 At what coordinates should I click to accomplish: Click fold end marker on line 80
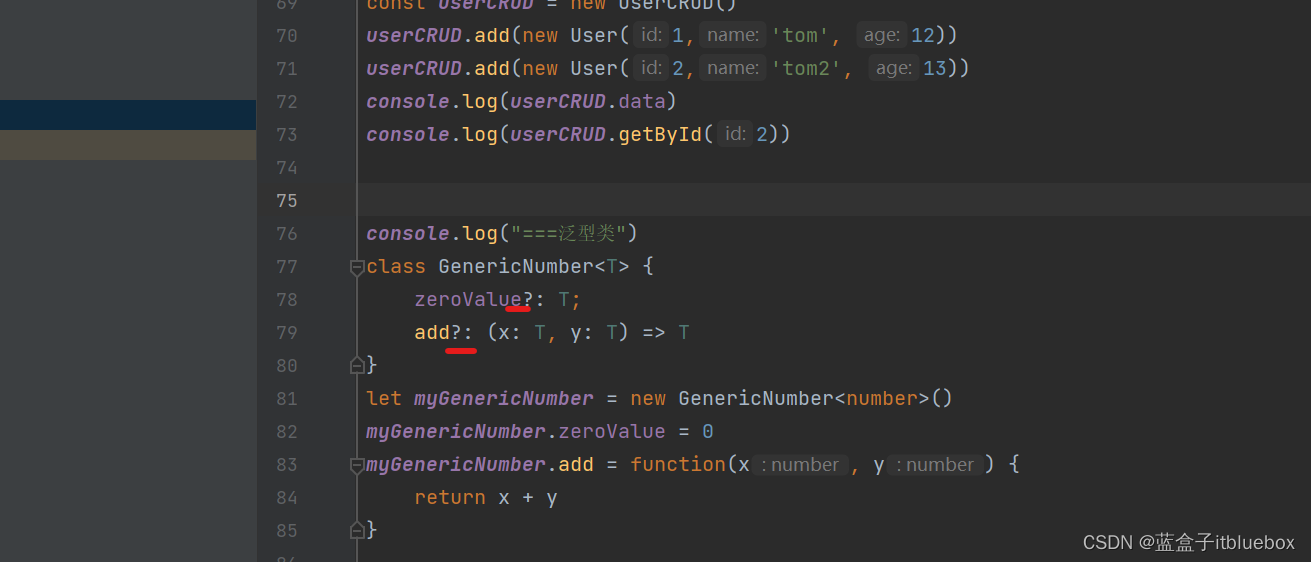(x=356, y=365)
